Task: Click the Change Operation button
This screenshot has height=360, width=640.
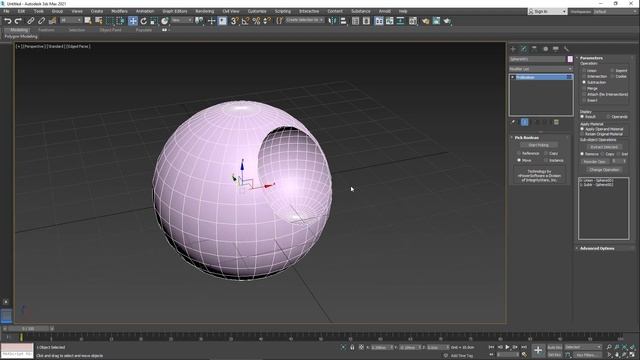Action: [604, 170]
